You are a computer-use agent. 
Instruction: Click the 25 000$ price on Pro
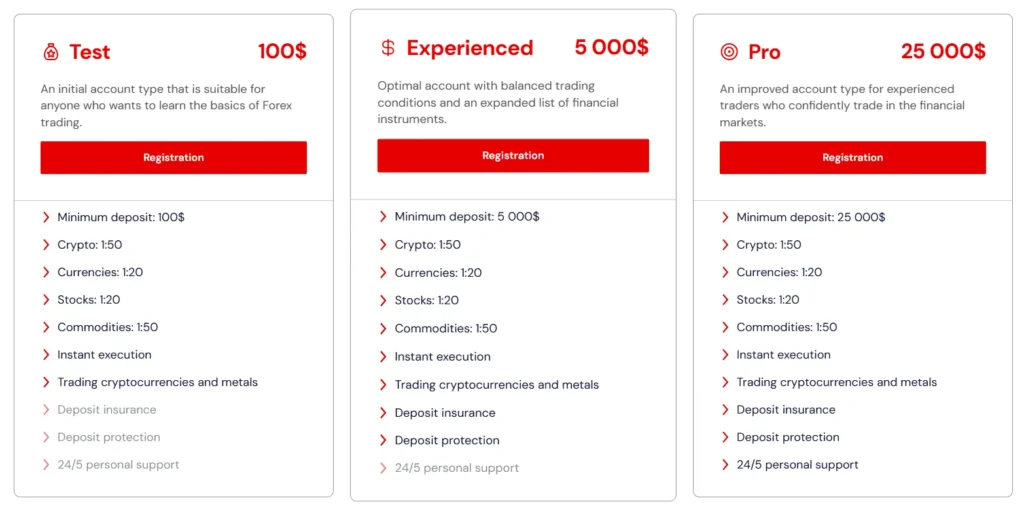(x=942, y=51)
